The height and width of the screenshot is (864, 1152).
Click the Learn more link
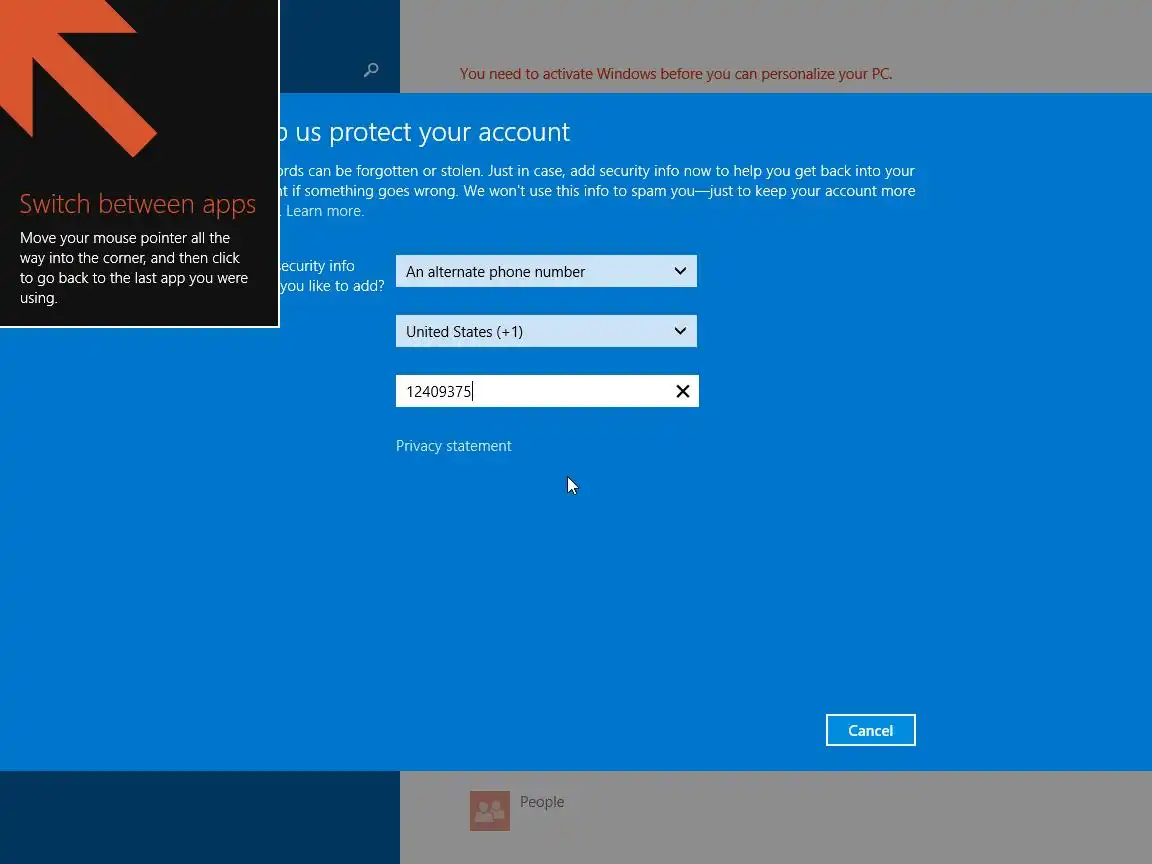point(325,211)
